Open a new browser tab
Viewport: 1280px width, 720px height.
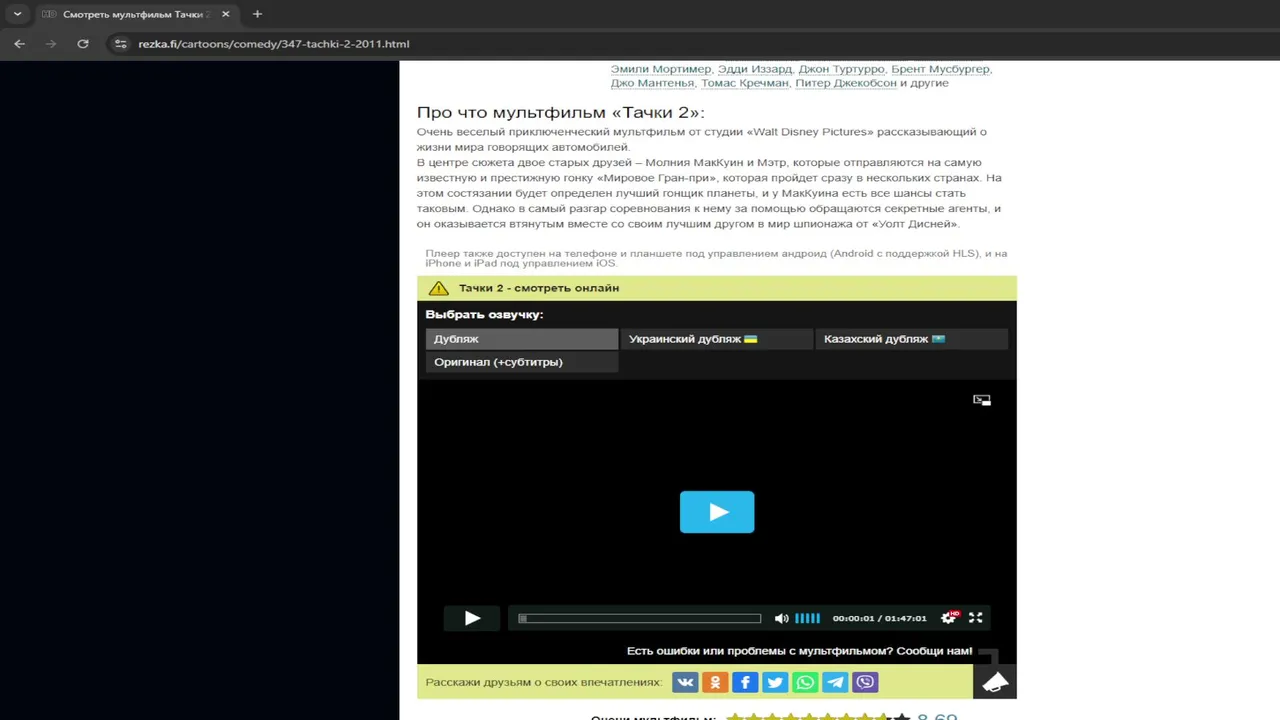(x=257, y=14)
